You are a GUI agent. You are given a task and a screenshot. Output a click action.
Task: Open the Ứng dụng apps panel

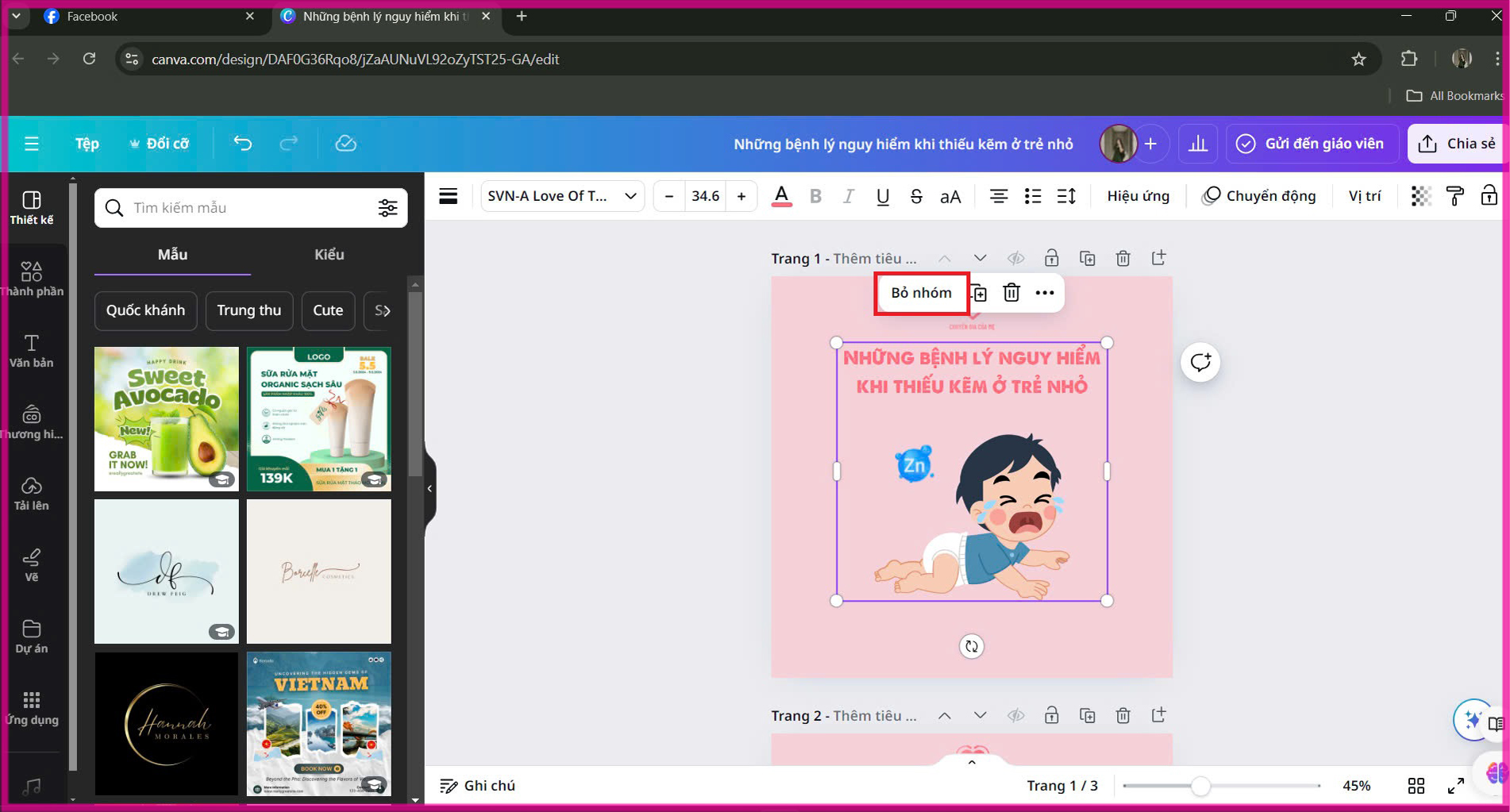tap(32, 707)
